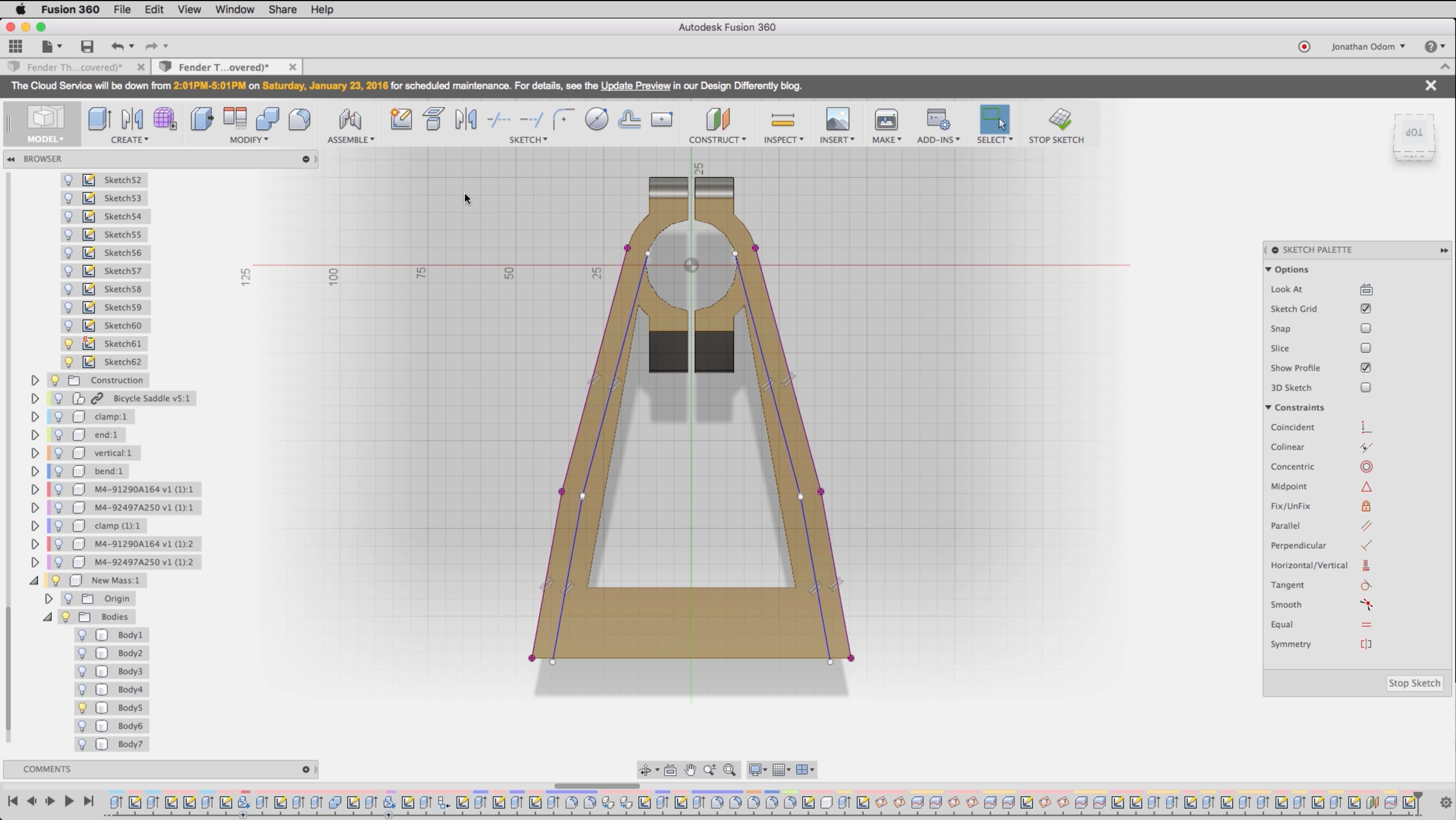Select the Concentric constraint icon

point(1366,467)
